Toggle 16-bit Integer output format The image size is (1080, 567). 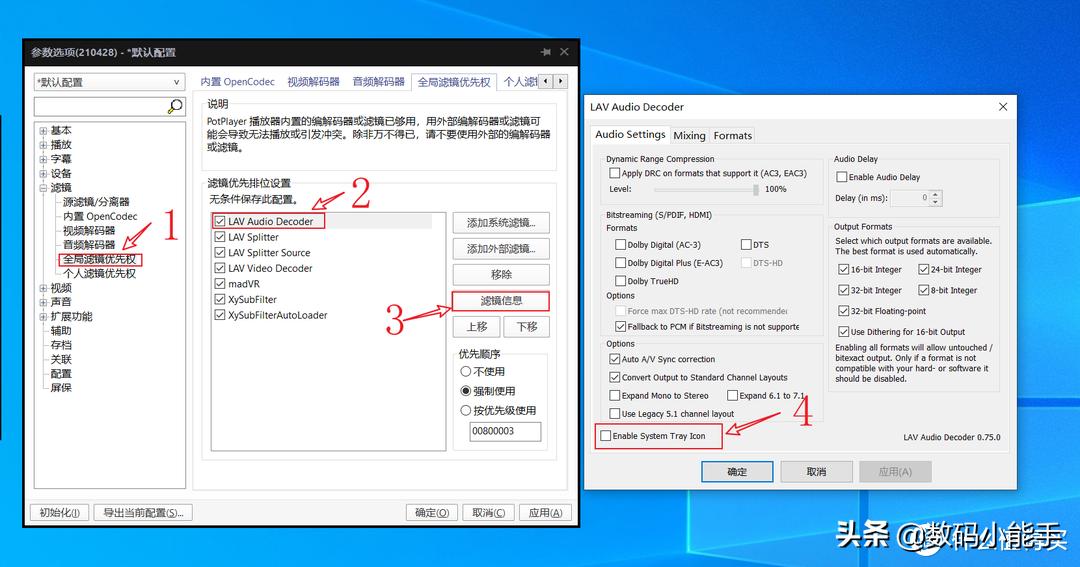[843, 269]
